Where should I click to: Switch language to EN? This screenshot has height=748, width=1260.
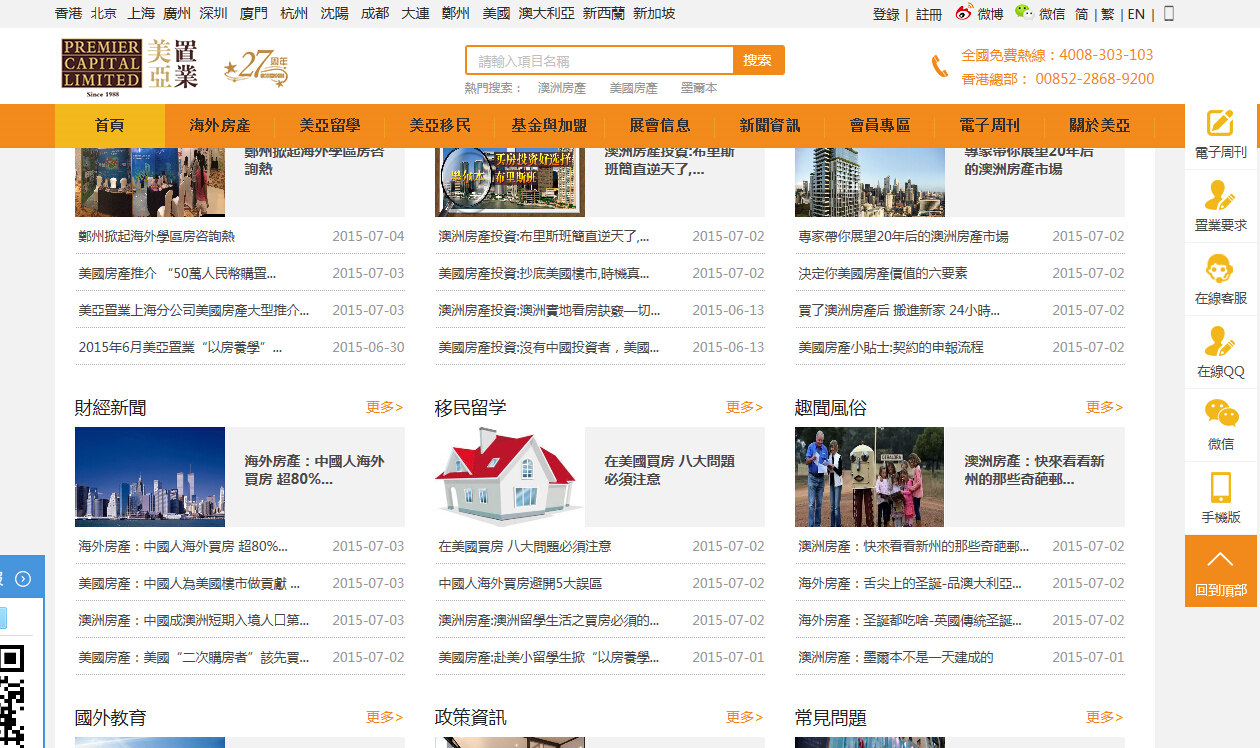tap(1136, 14)
